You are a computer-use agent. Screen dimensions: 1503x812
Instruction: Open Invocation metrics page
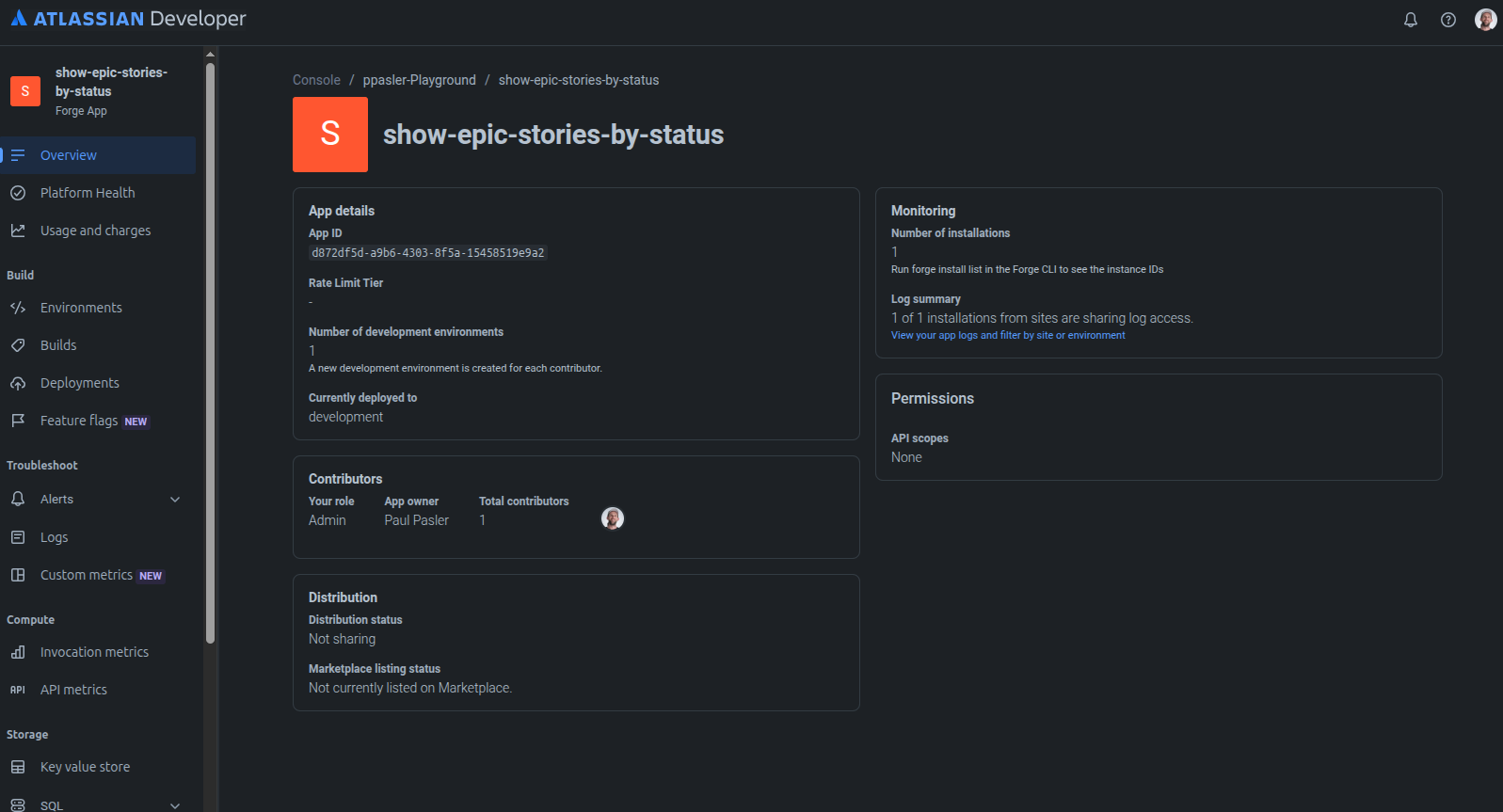tap(98, 652)
